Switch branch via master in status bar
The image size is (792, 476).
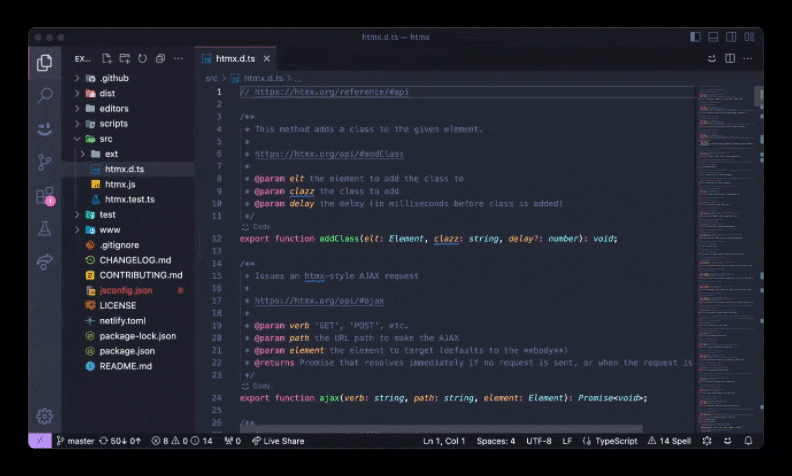(75, 441)
